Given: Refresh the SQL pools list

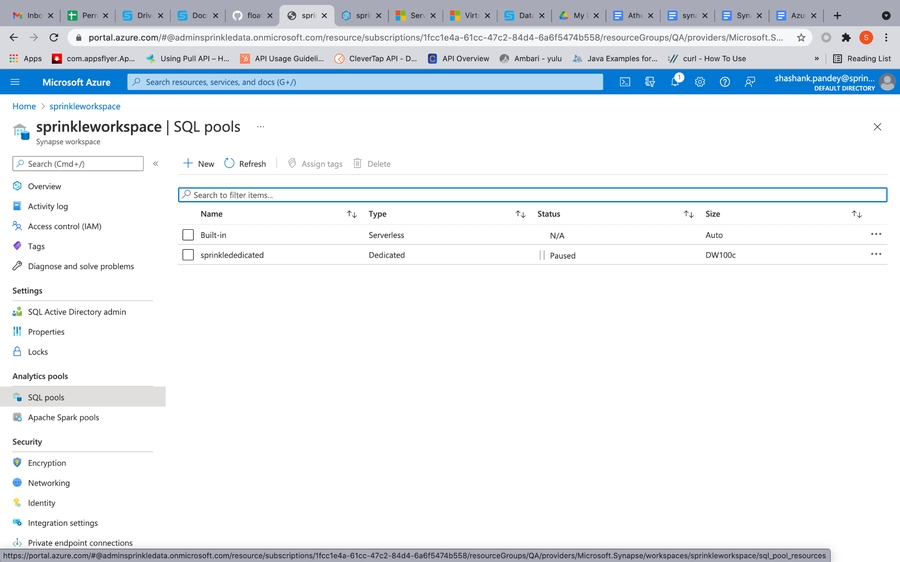Looking at the screenshot, I should [x=245, y=163].
